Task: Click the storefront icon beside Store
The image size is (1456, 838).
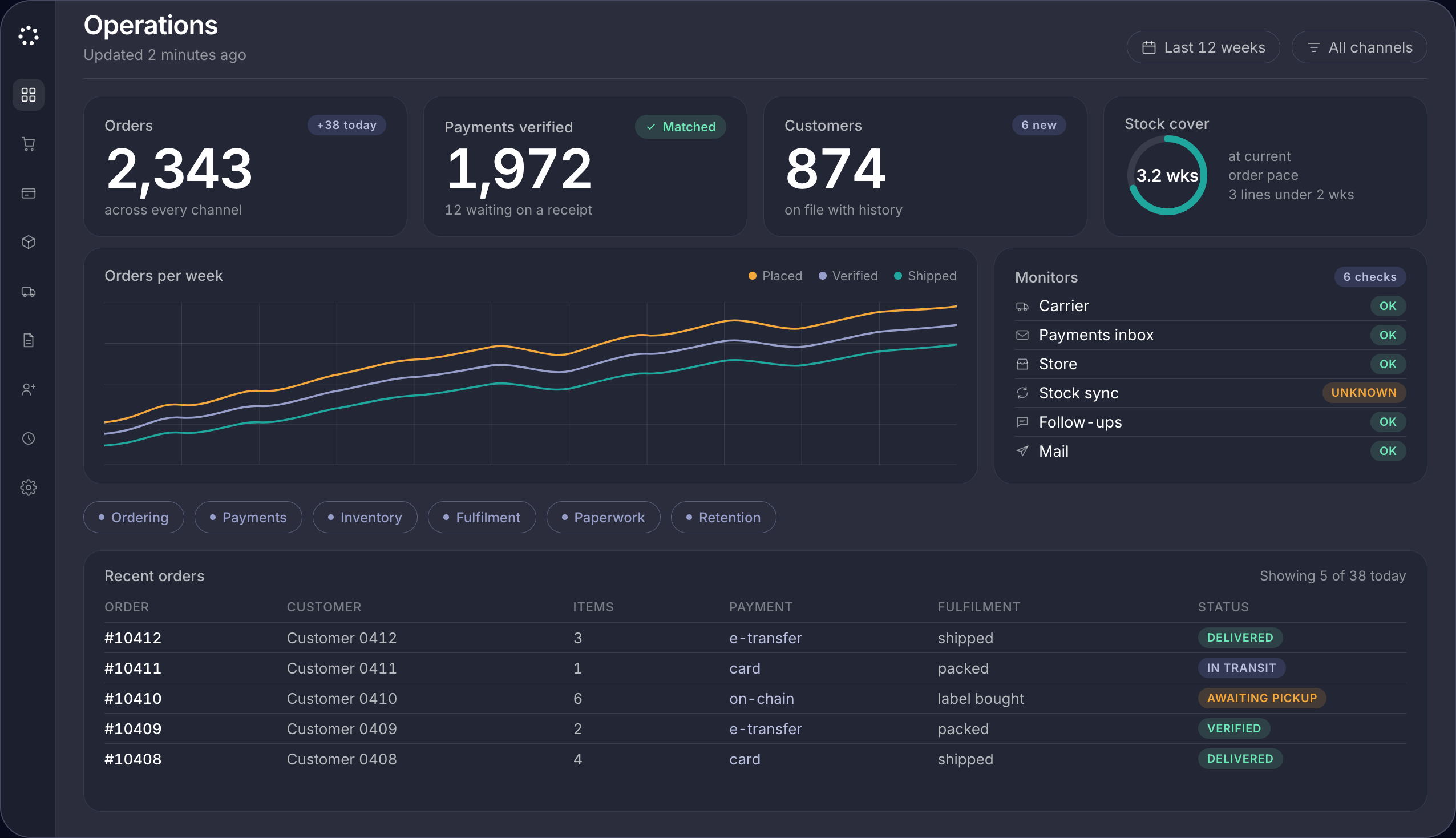Action: tap(1022, 364)
